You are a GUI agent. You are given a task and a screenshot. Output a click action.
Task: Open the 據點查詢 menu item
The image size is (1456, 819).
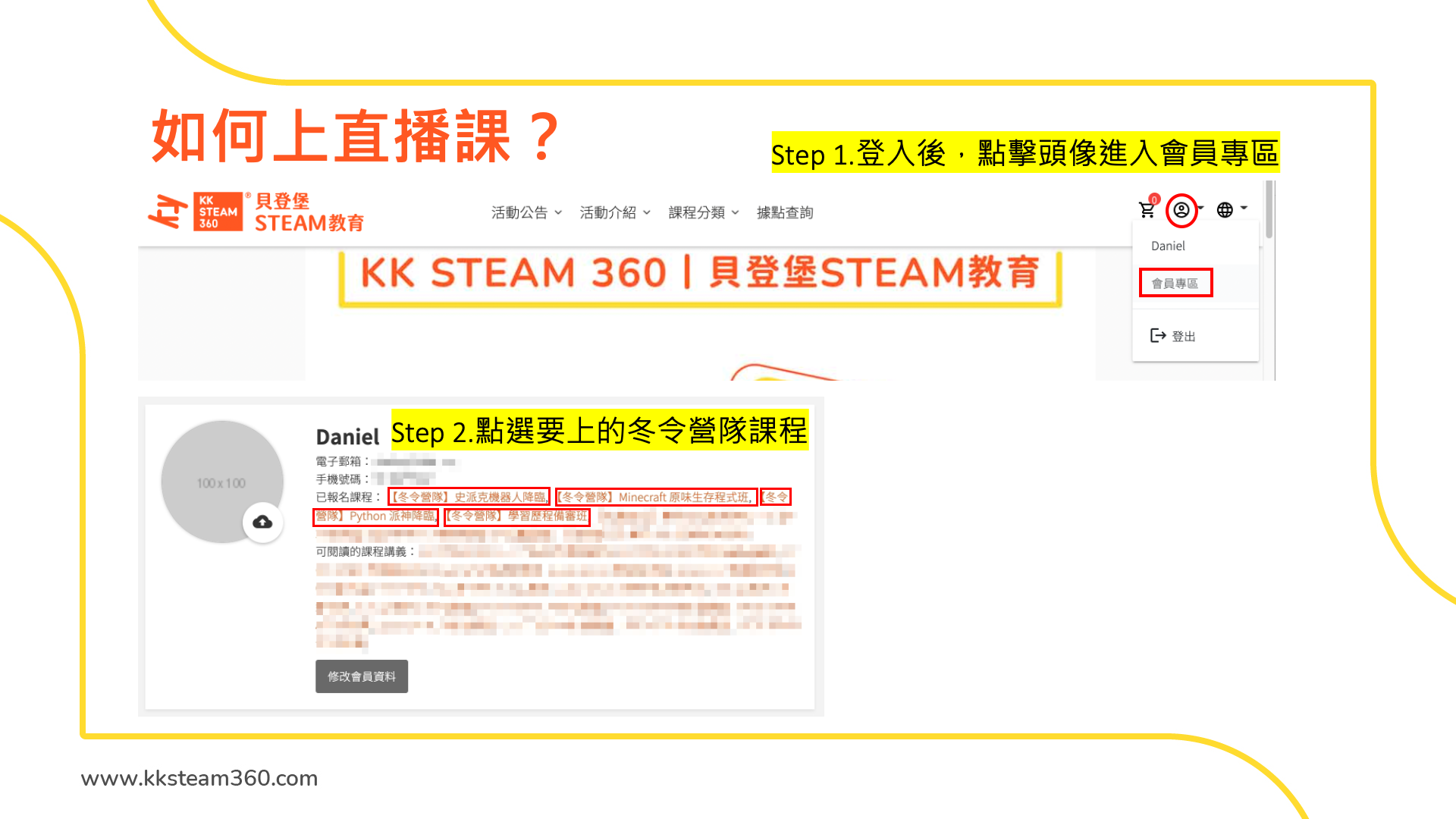coord(785,212)
